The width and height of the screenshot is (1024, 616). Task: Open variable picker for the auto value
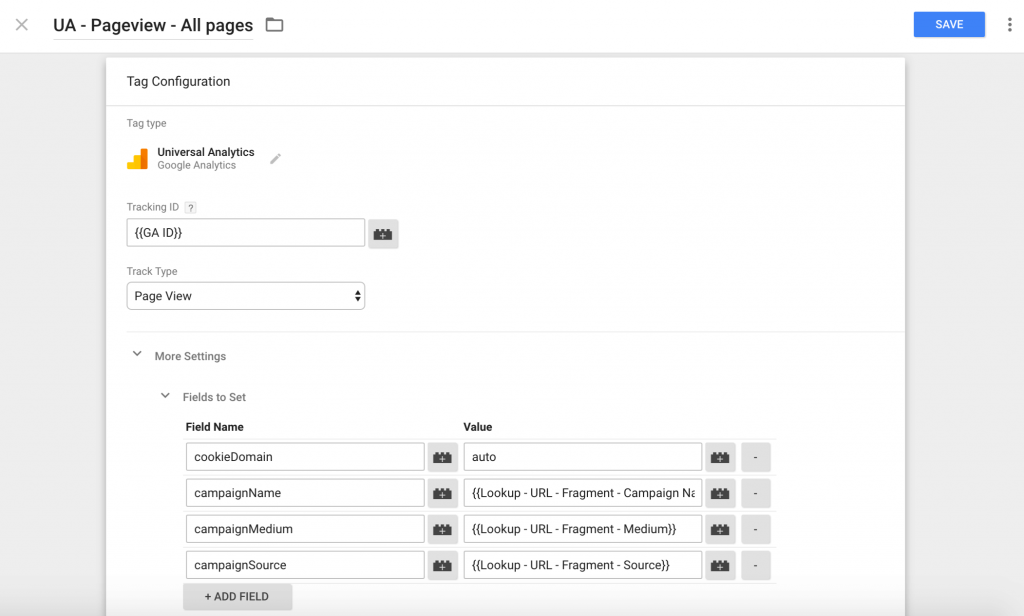[x=720, y=456]
